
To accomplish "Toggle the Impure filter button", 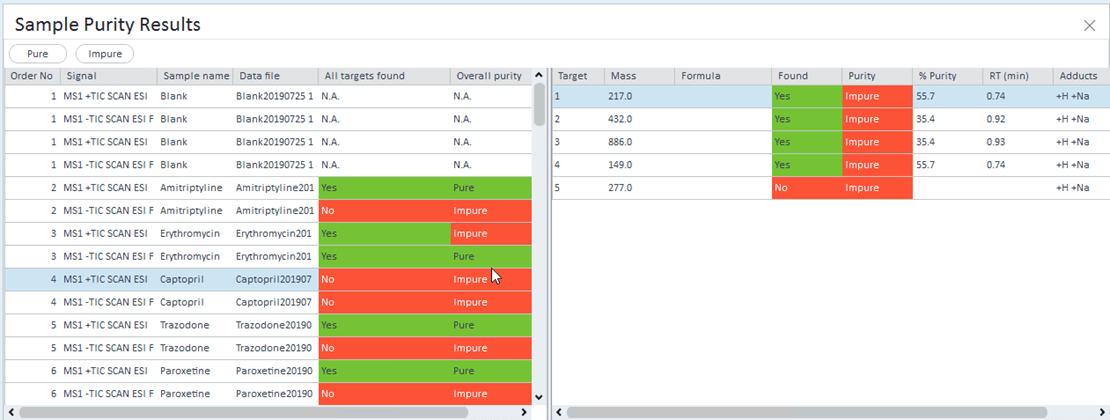I will (x=105, y=54).
